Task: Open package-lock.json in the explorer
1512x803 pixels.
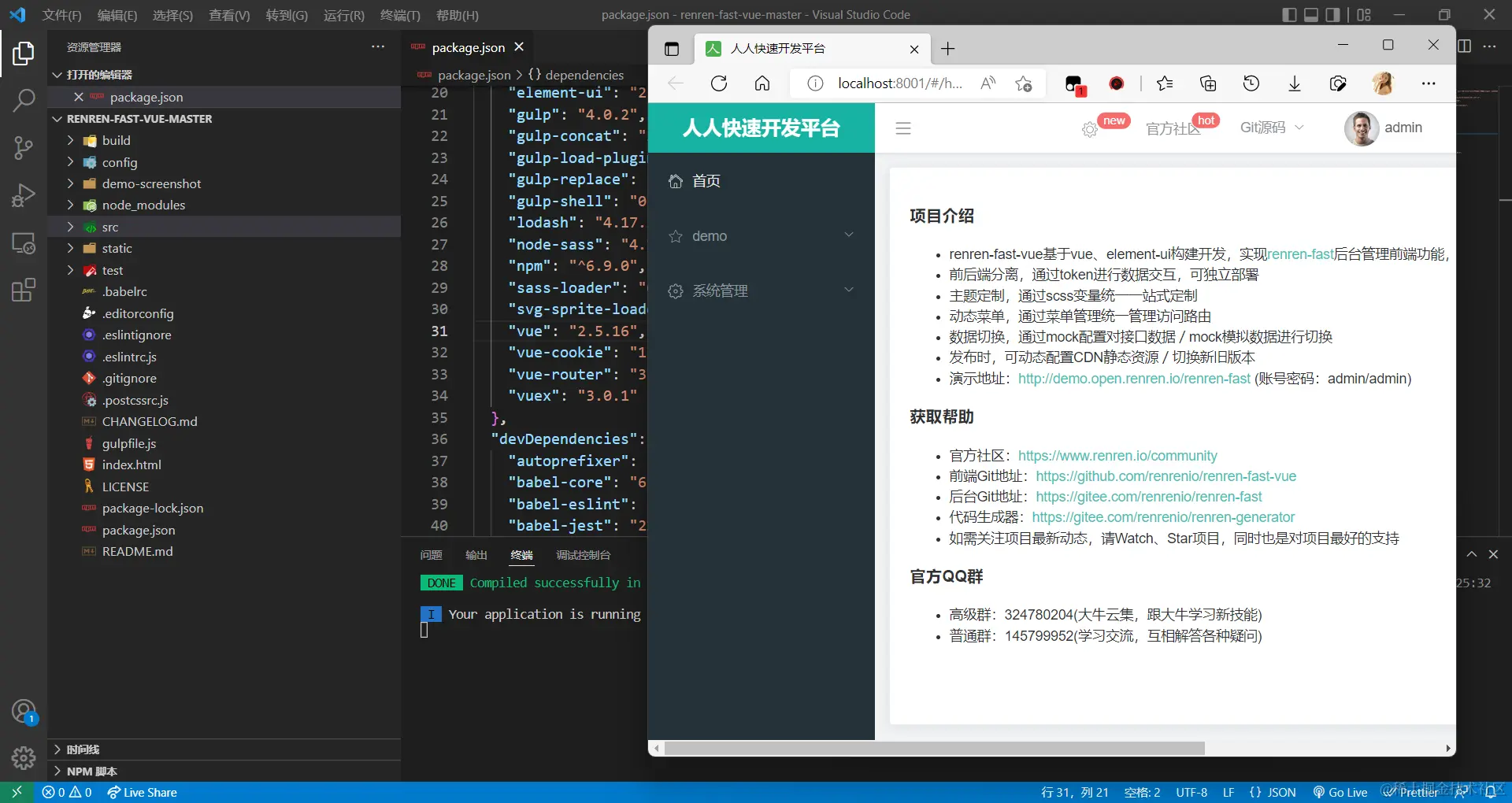Action: click(x=224, y=508)
